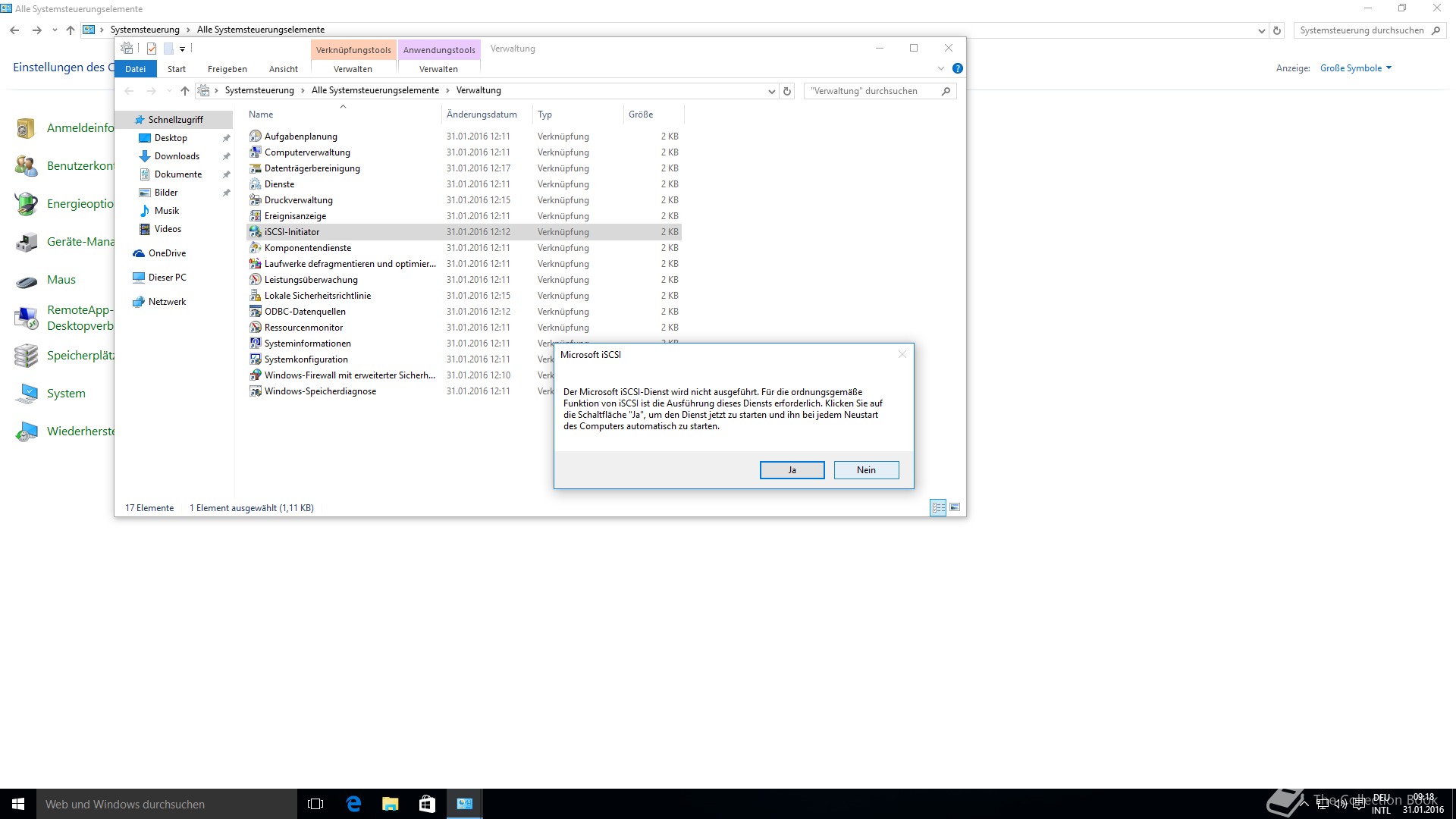
Task: Click the iSCSI-Initiator icon
Action: (256, 232)
